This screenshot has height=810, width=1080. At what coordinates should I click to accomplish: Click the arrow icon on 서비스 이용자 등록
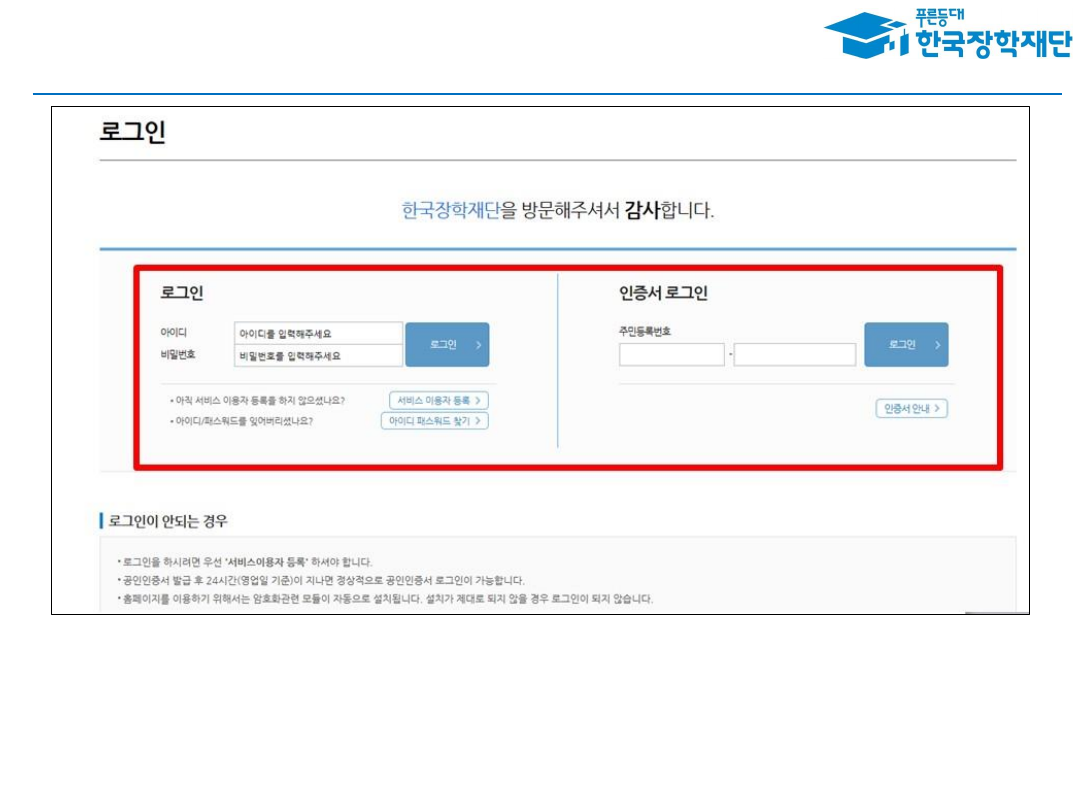tap(479, 400)
